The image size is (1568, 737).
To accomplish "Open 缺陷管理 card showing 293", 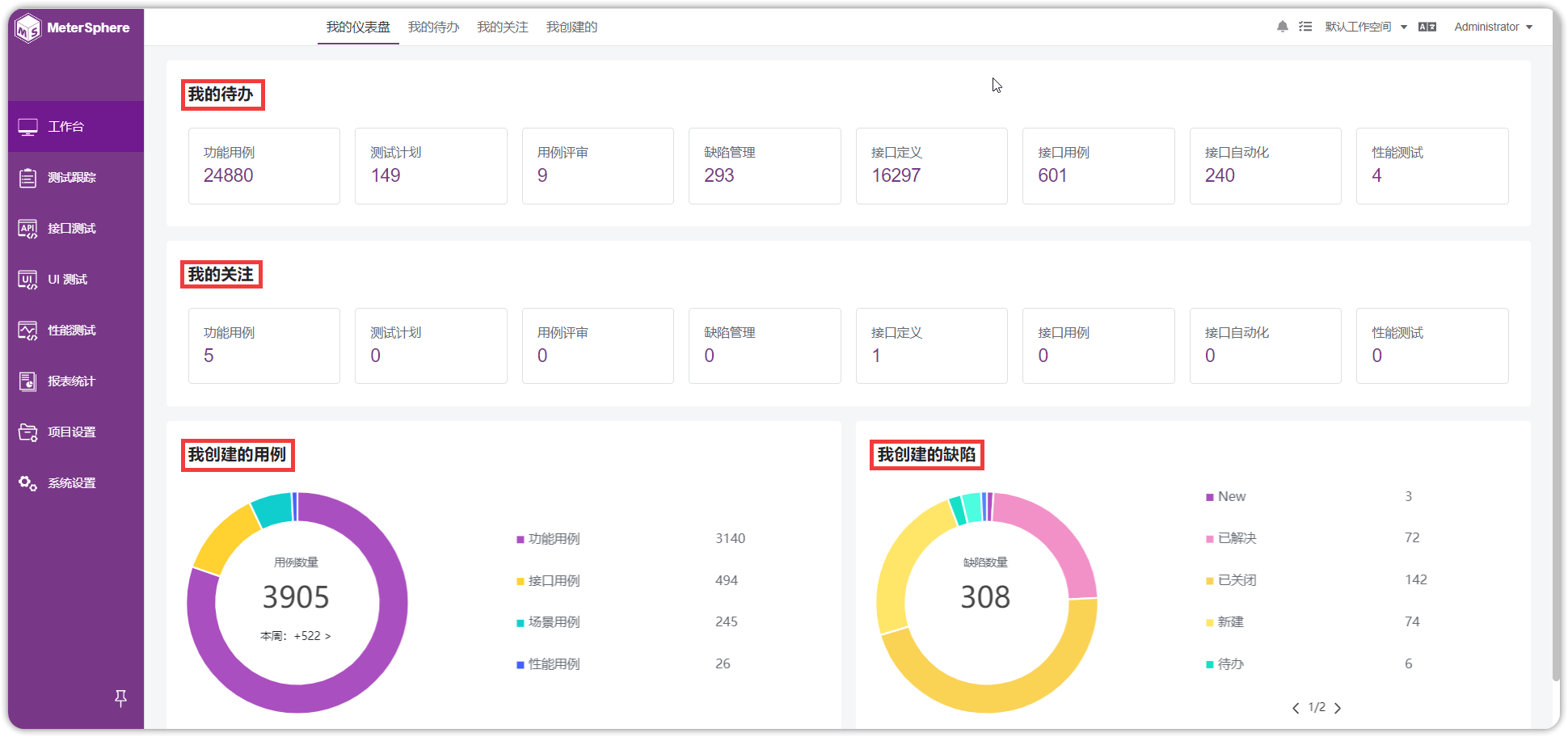I will [765, 166].
